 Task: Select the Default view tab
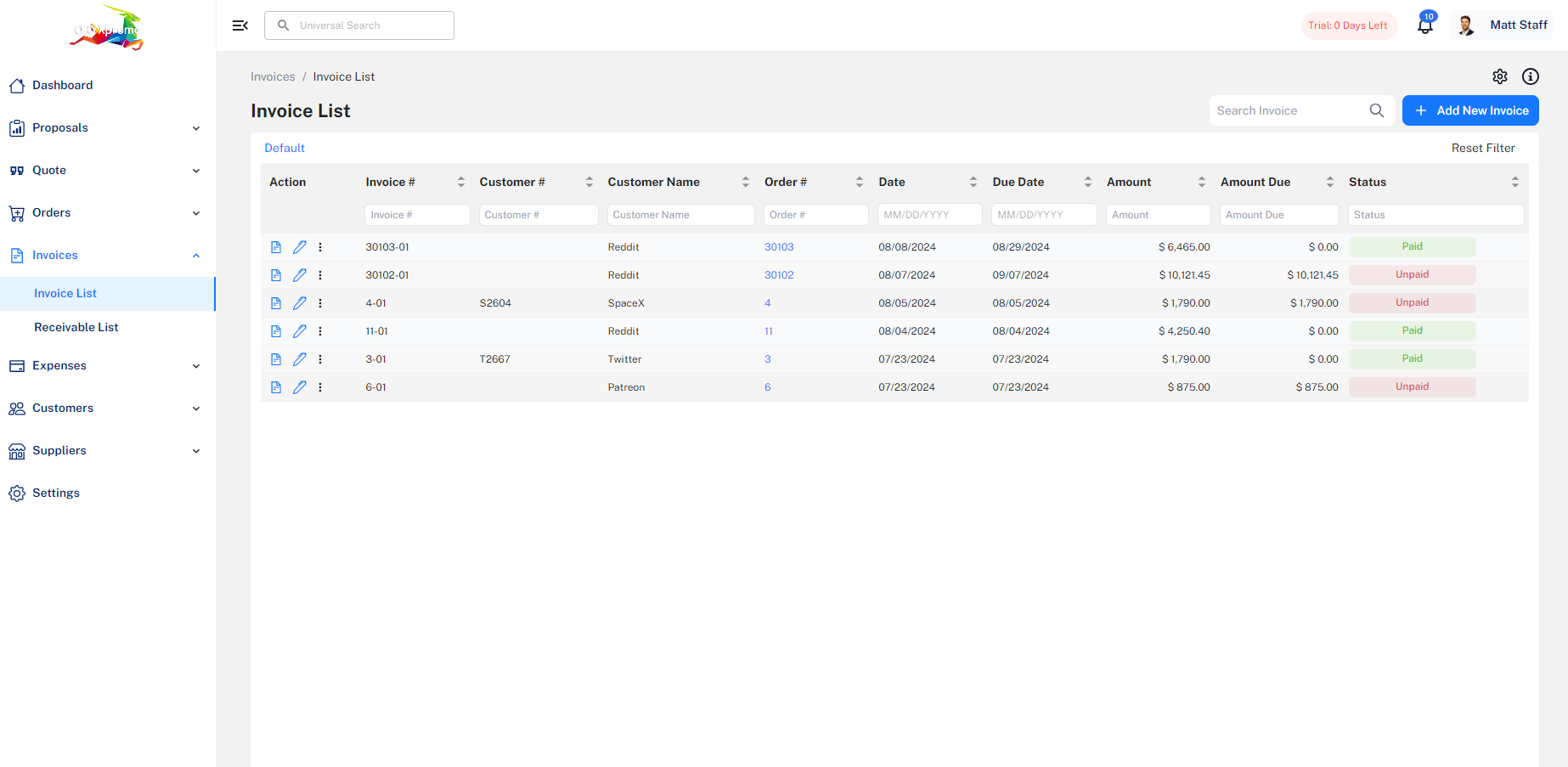click(x=285, y=148)
